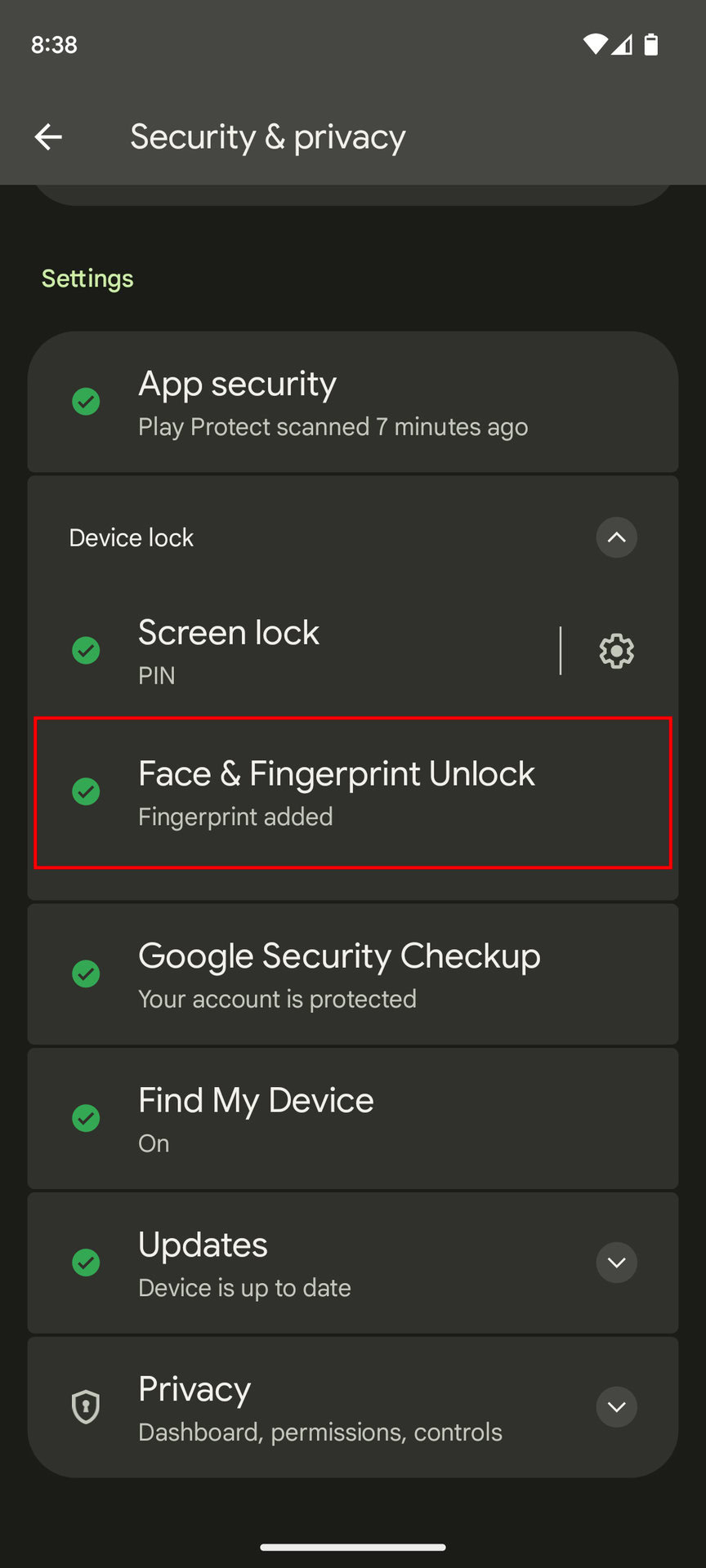Tap the Google Security Checkup checkmark icon

86,973
